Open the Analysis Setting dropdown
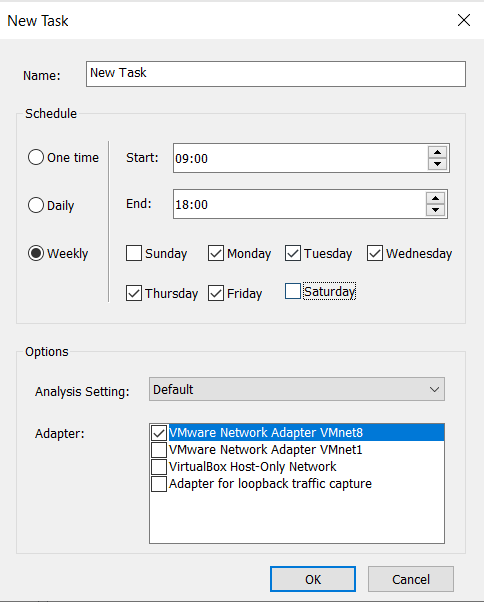The image size is (484, 602). click(x=297, y=389)
